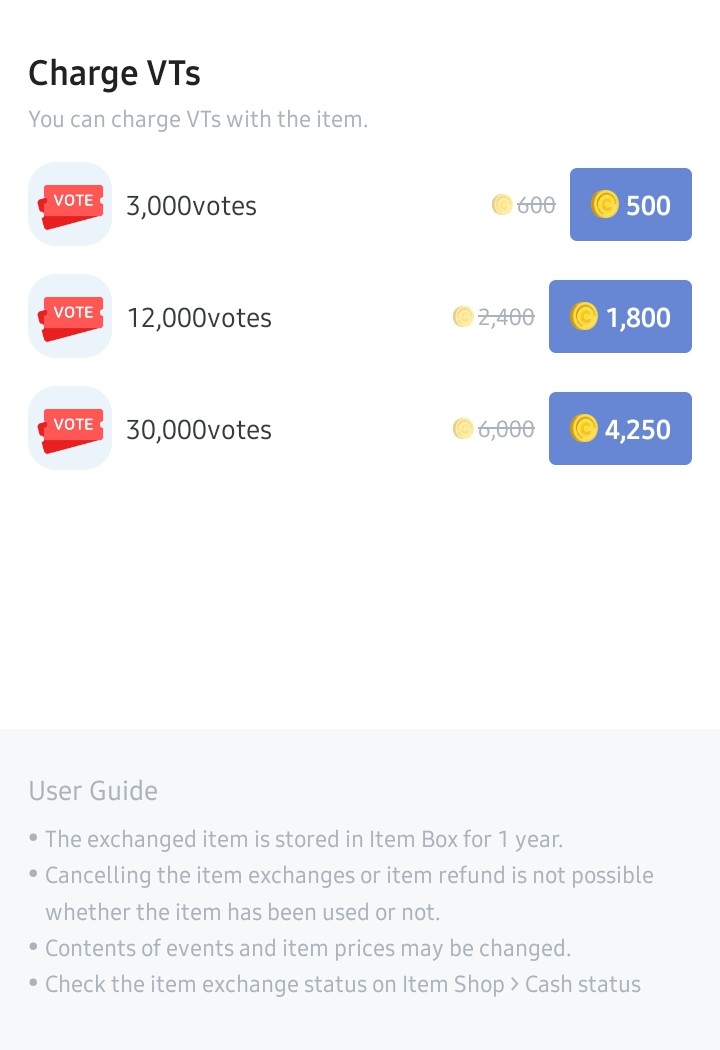Click the Charge VTs heading

(114, 73)
